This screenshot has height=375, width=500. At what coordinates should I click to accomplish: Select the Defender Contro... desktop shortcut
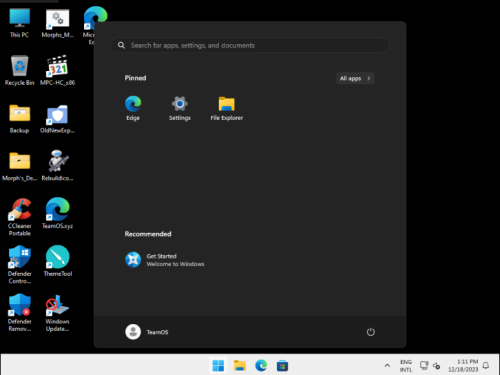[19, 265]
